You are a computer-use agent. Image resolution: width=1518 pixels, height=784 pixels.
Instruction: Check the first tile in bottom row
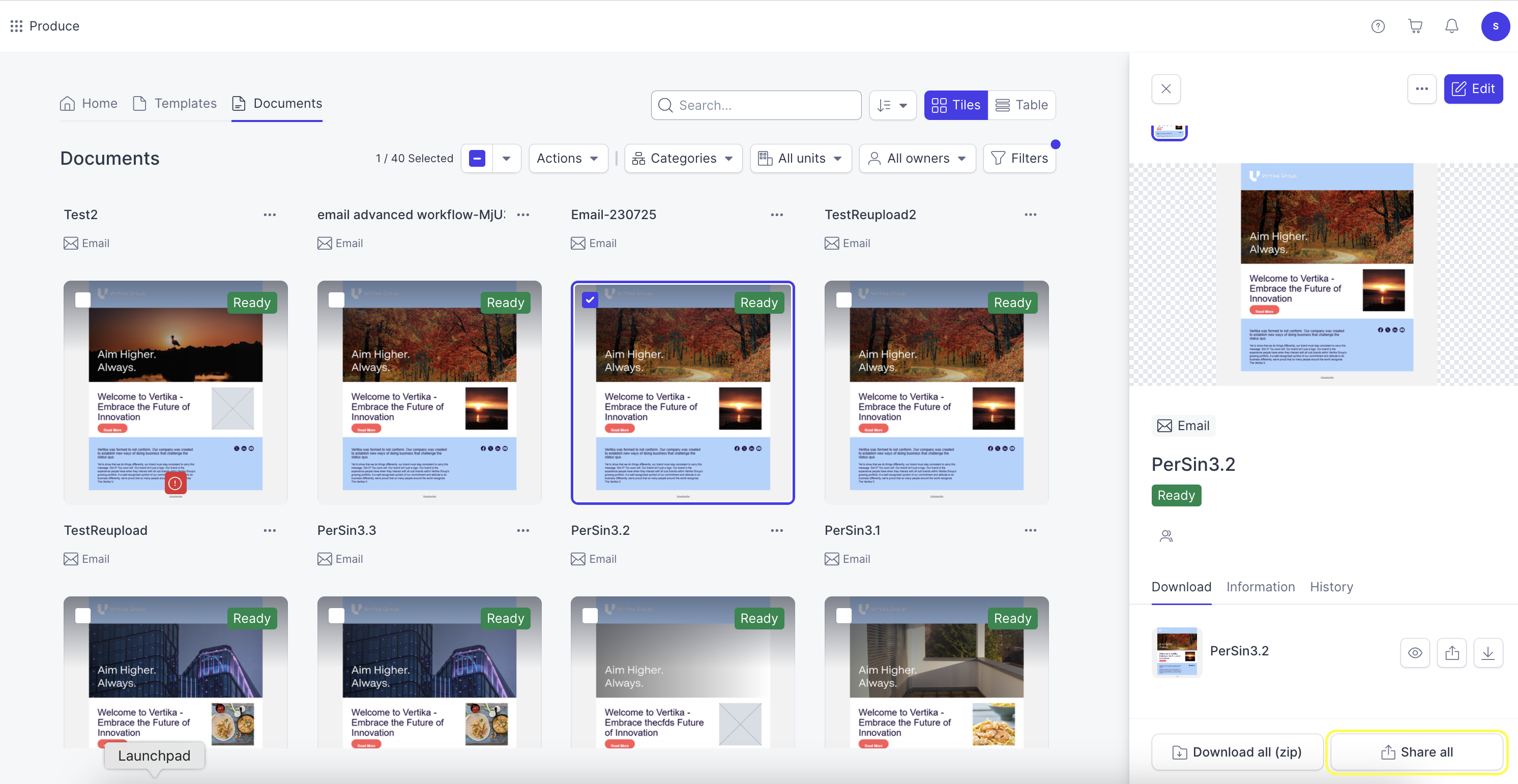pos(82,616)
